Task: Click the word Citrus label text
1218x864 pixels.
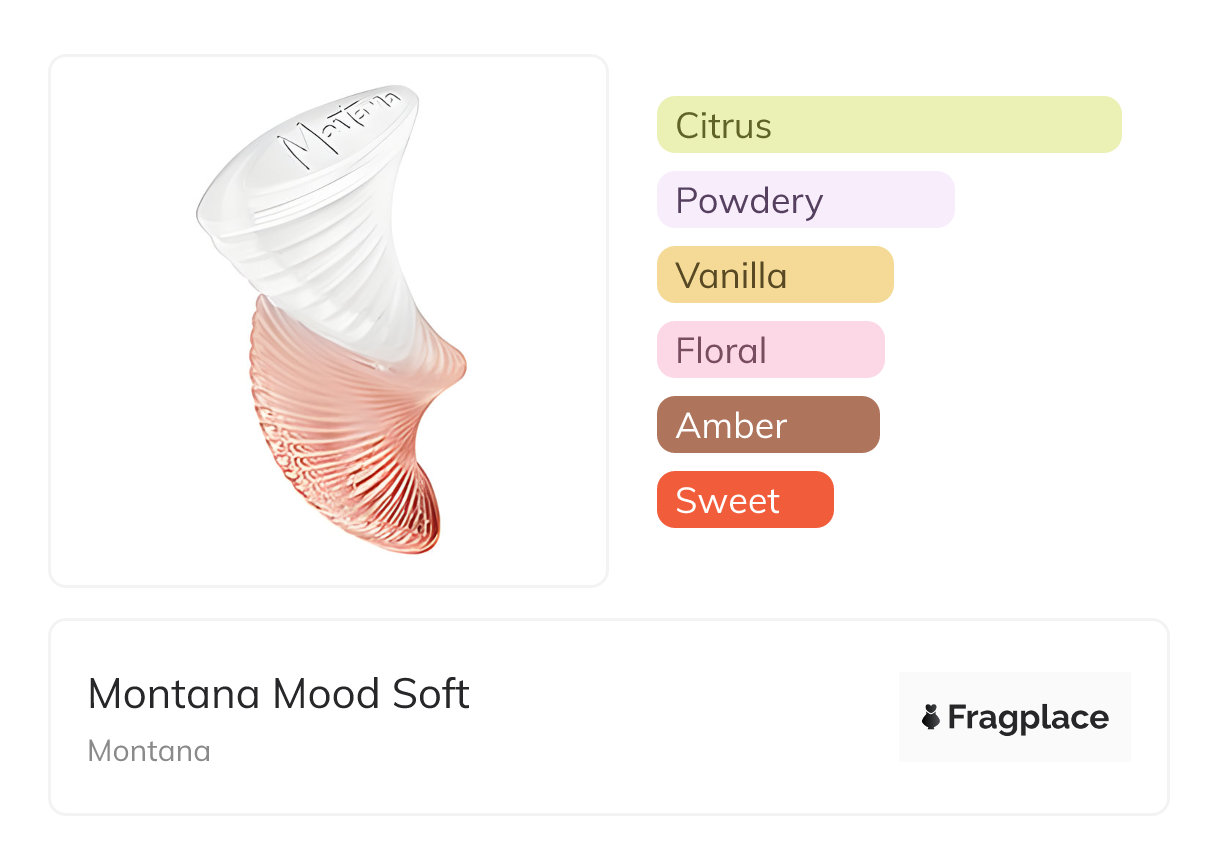Action: pyautogui.click(x=723, y=126)
